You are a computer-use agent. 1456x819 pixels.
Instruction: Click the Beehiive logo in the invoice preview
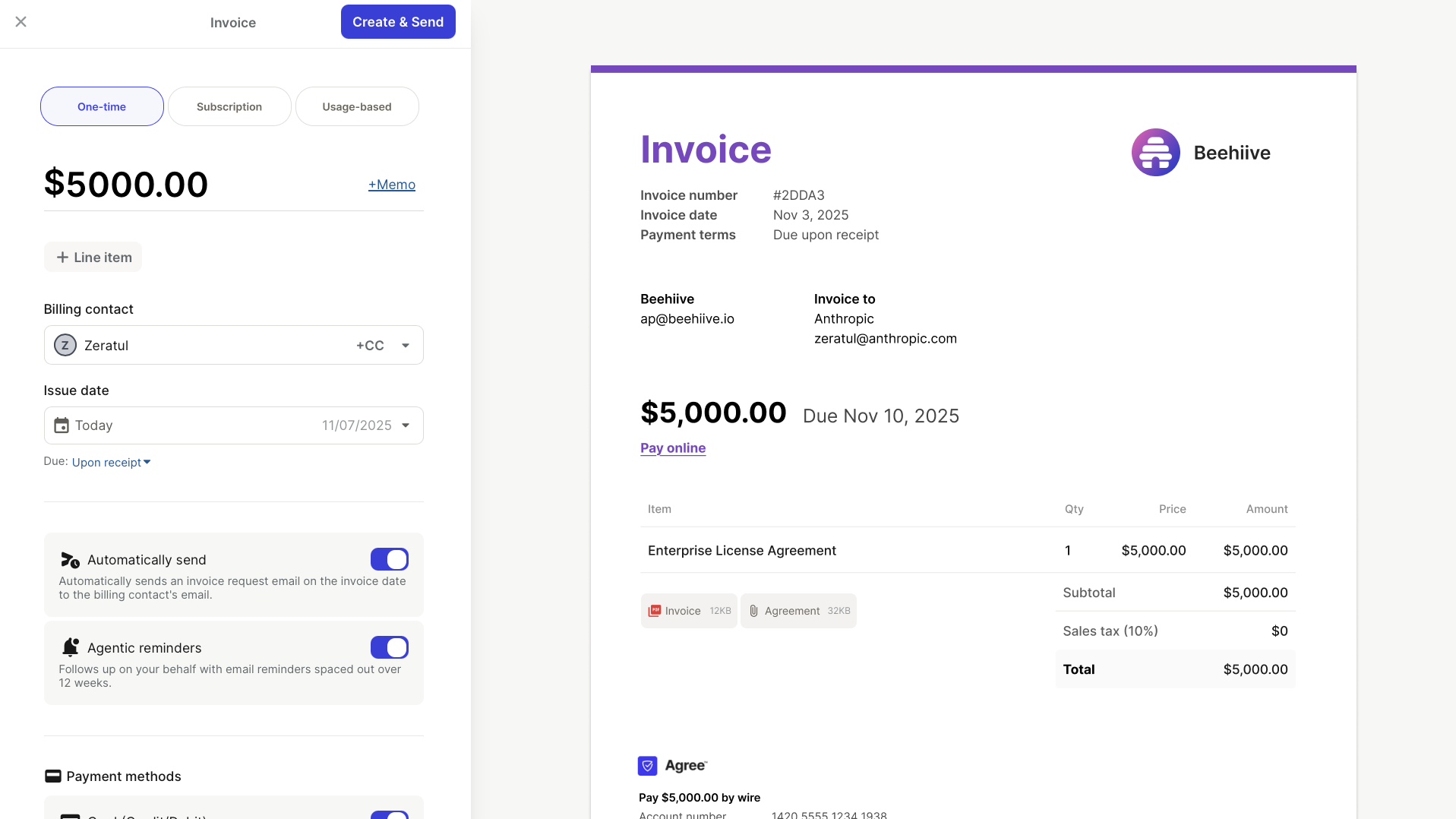(1156, 152)
